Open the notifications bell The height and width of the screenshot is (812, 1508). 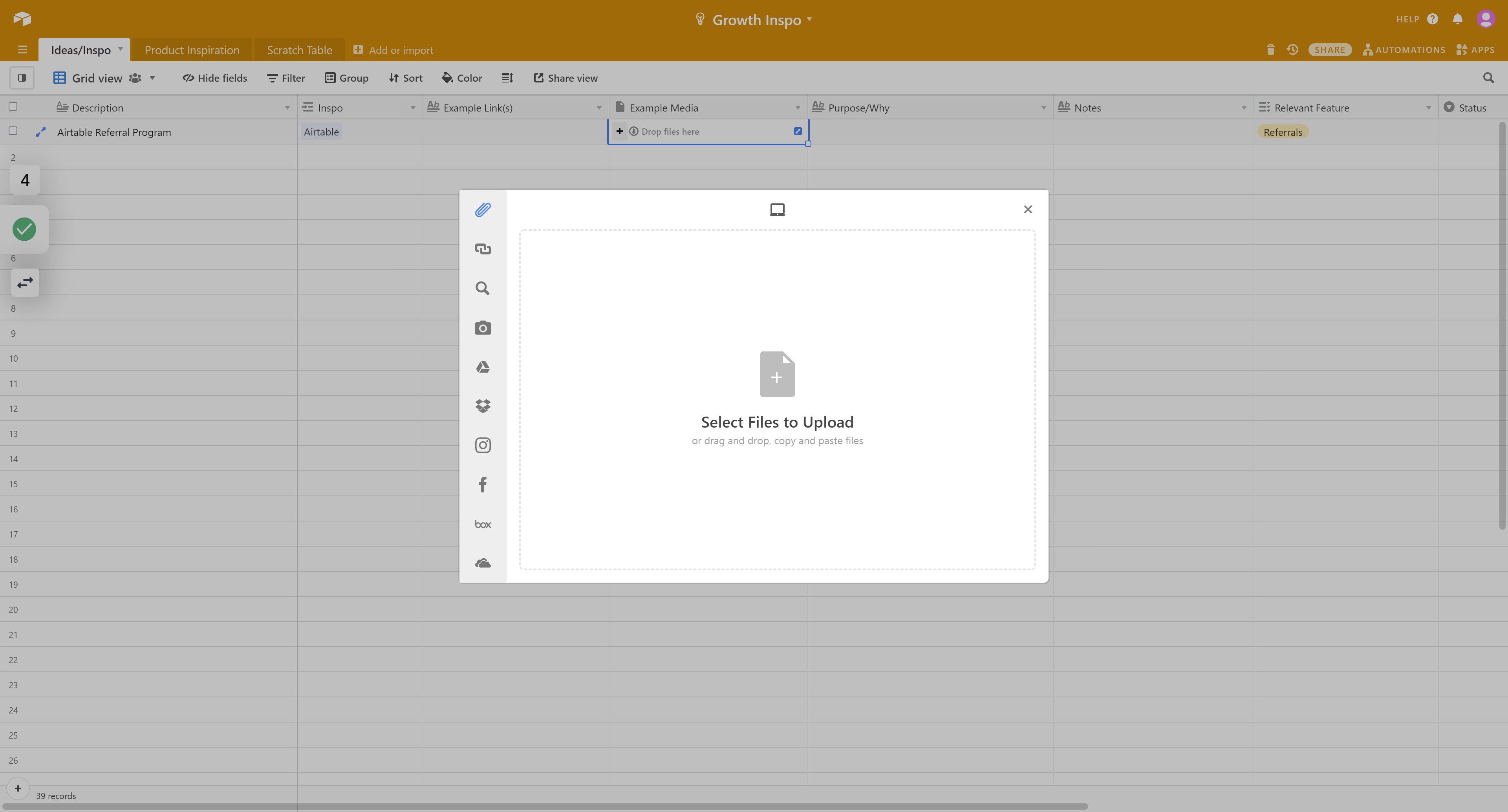(x=1457, y=19)
